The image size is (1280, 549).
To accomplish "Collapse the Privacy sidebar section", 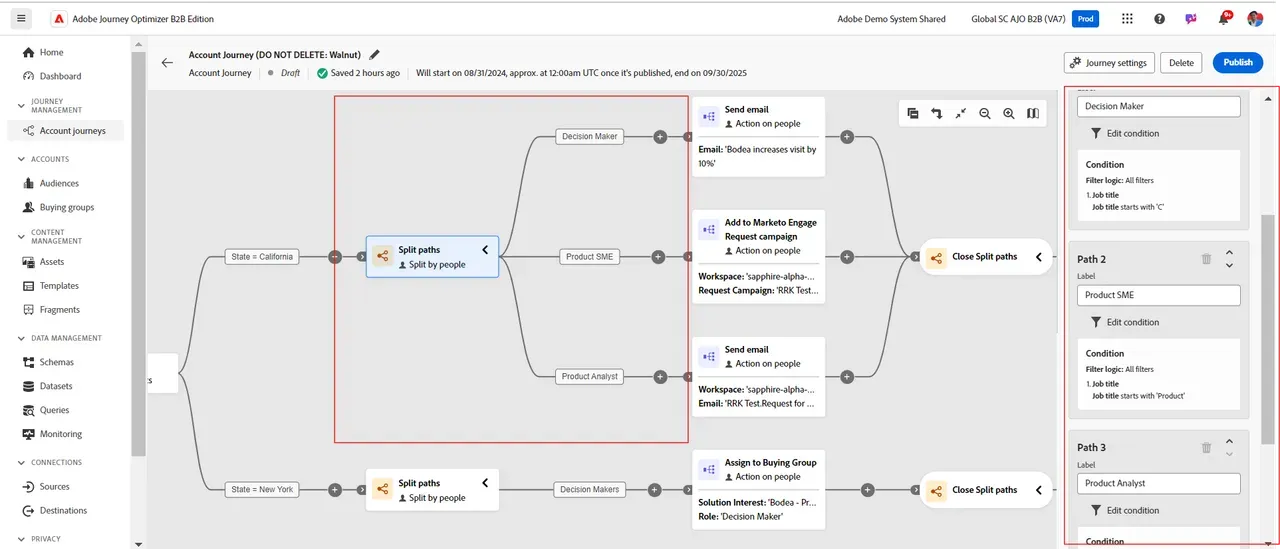I will click(x=22, y=539).
